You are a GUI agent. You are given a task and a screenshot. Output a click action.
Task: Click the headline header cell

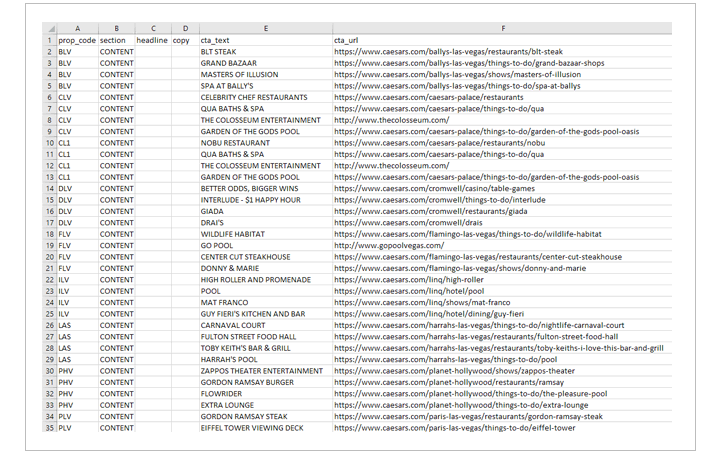[x=152, y=40]
